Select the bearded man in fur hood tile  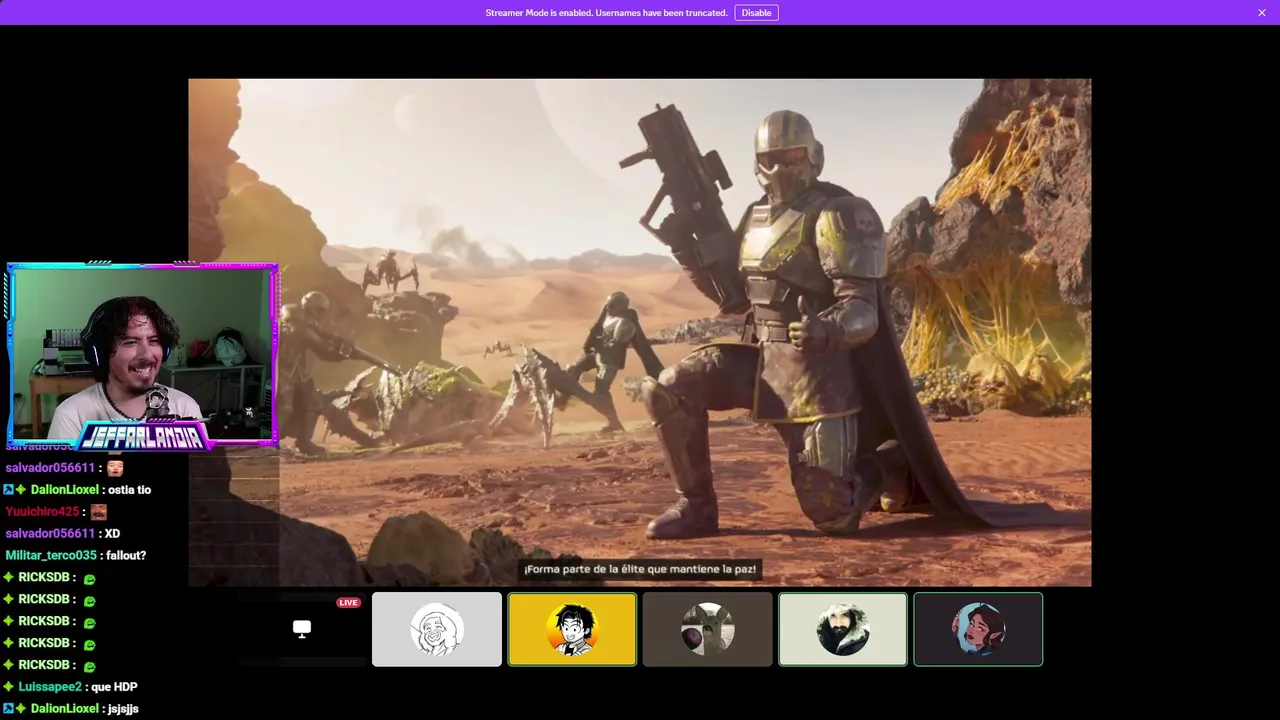(x=843, y=629)
